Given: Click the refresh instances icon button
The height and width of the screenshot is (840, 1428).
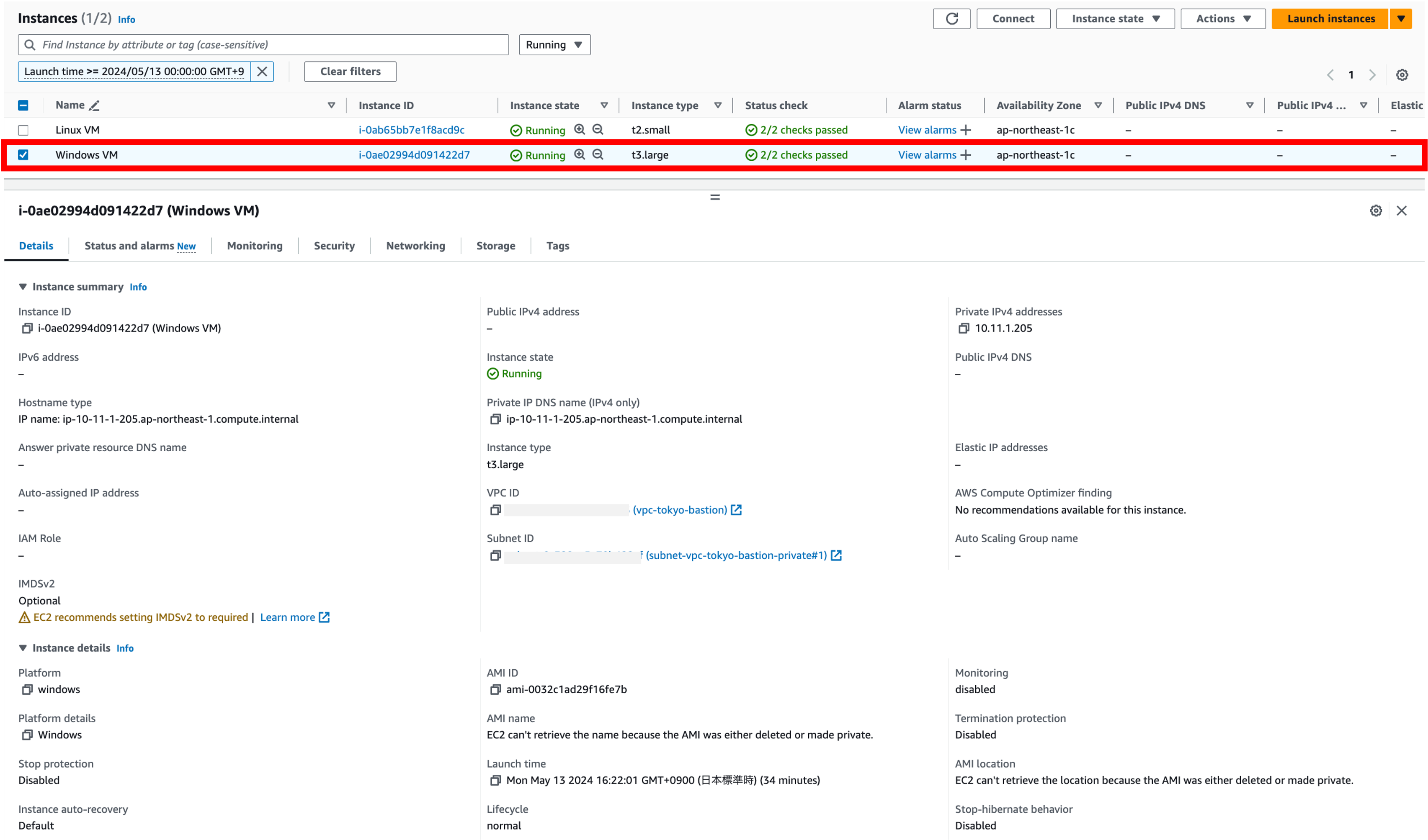Looking at the screenshot, I should pyautogui.click(x=951, y=19).
